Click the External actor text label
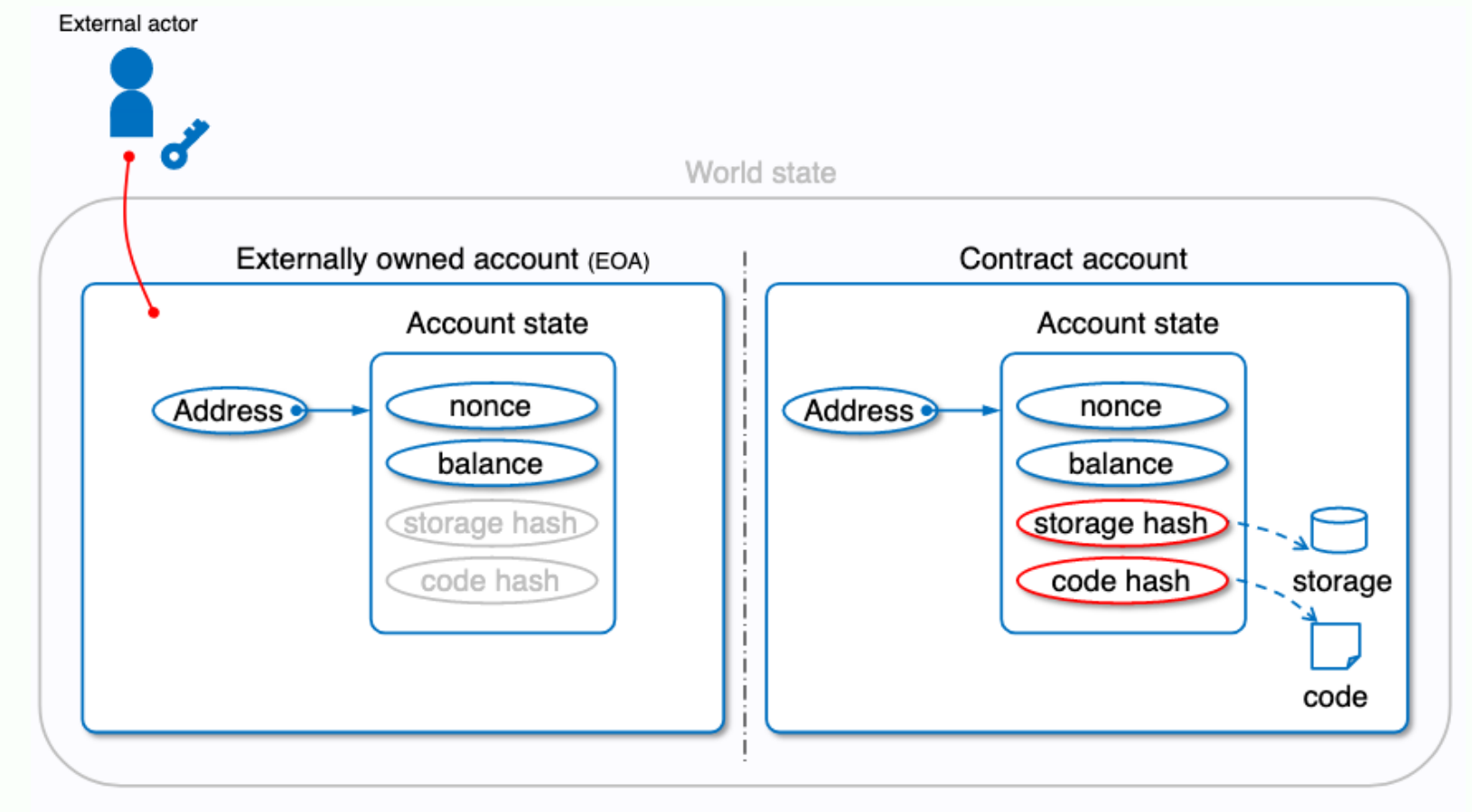Image resolution: width=1472 pixels, height=812 pixels. tap(127, 23)
